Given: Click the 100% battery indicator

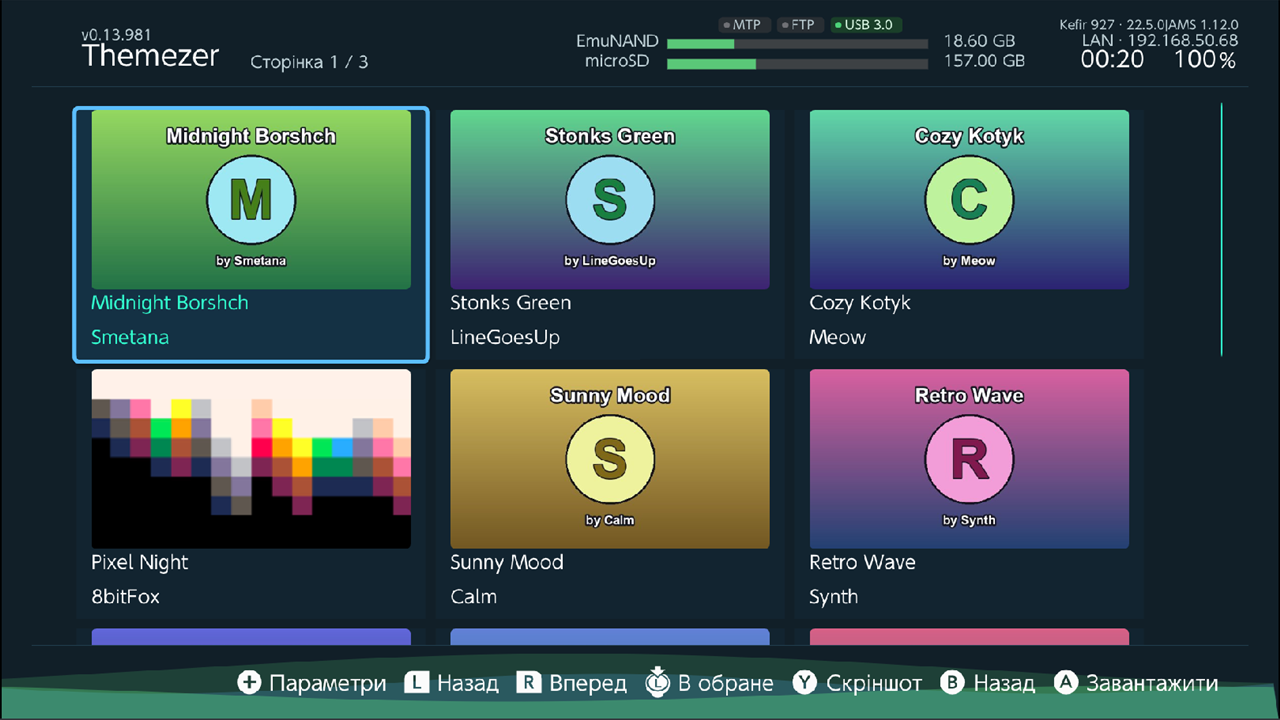Looking at the screenshot, I should pos(1205,60).
